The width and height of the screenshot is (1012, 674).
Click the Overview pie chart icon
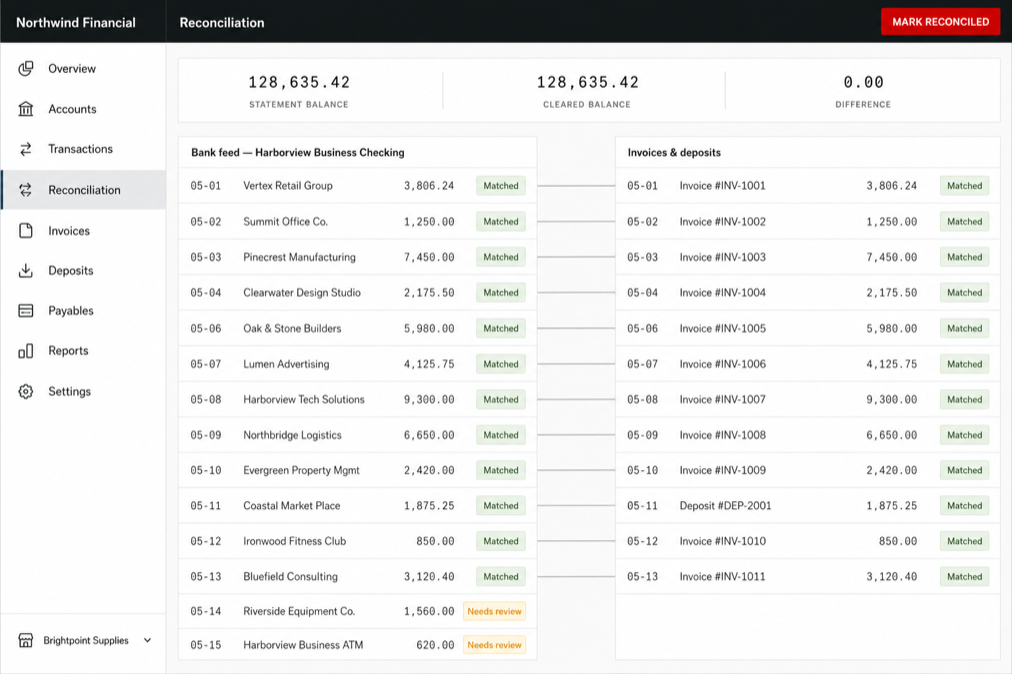point(26,68)
